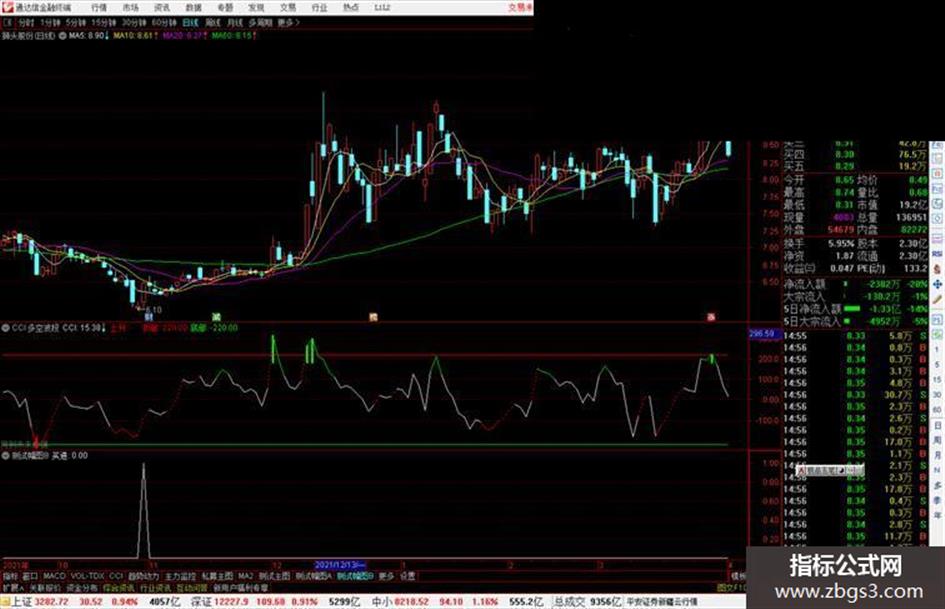
Task: Click the 净流入额 row in the quote panel
Action: [856, 283]
